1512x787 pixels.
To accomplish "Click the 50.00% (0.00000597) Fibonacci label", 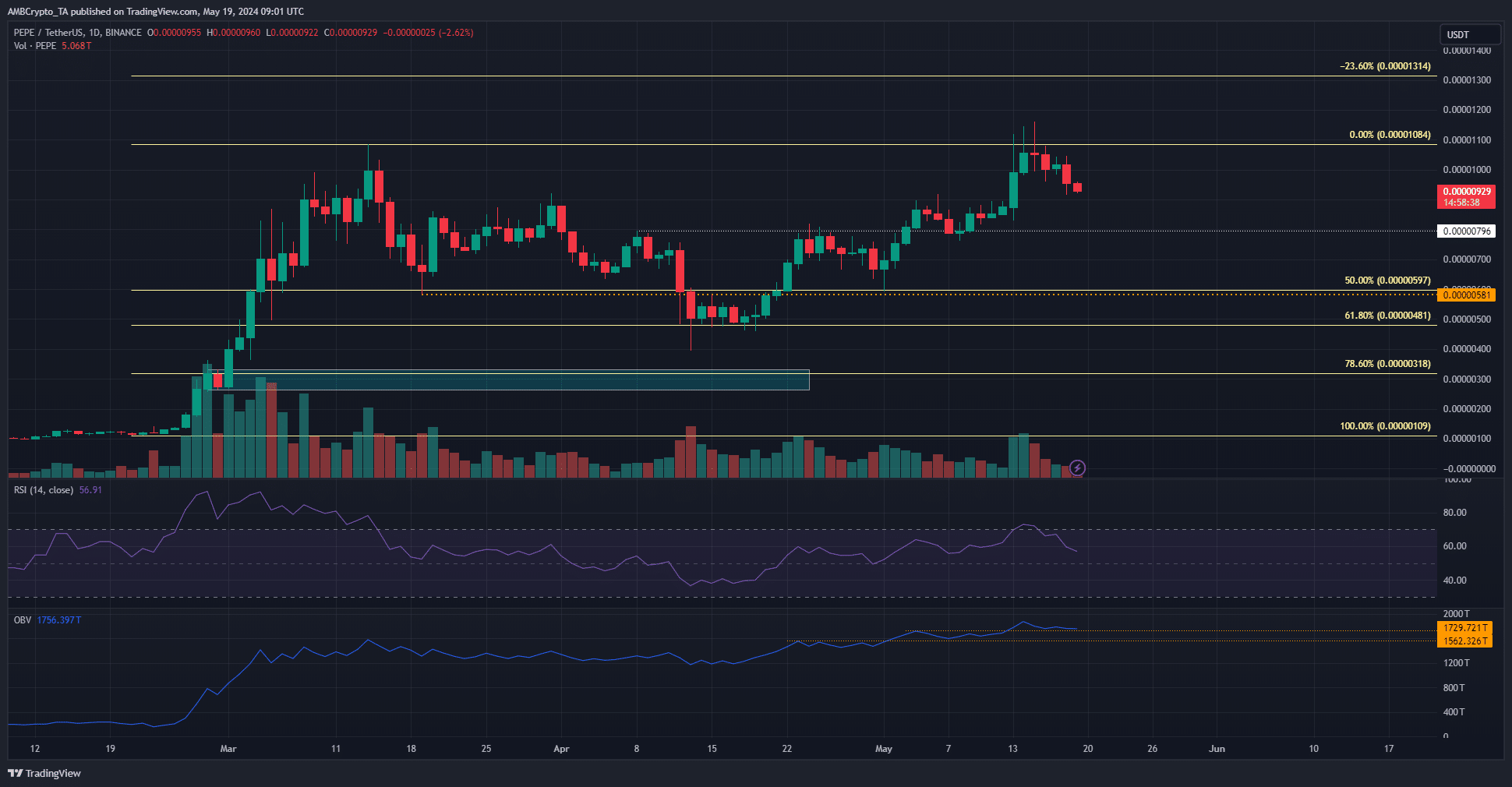I will (x=1387, y=281).
